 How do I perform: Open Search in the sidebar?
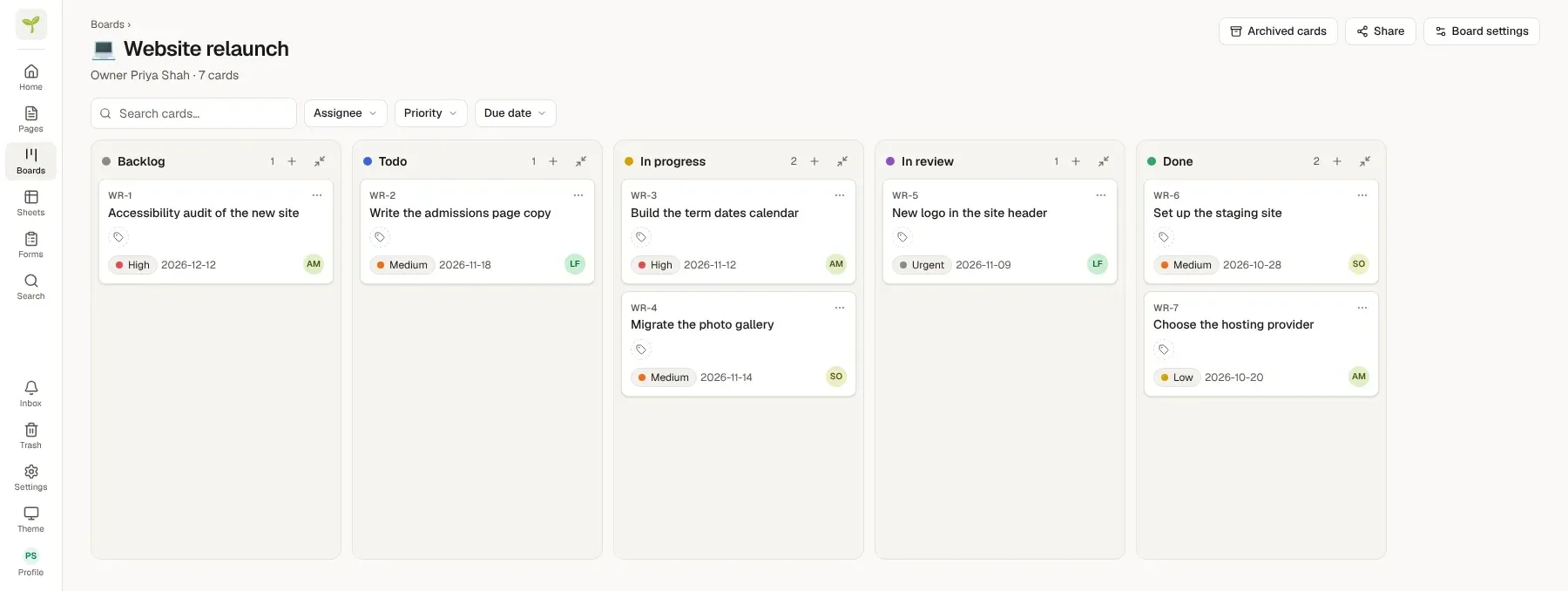point(31,287)
